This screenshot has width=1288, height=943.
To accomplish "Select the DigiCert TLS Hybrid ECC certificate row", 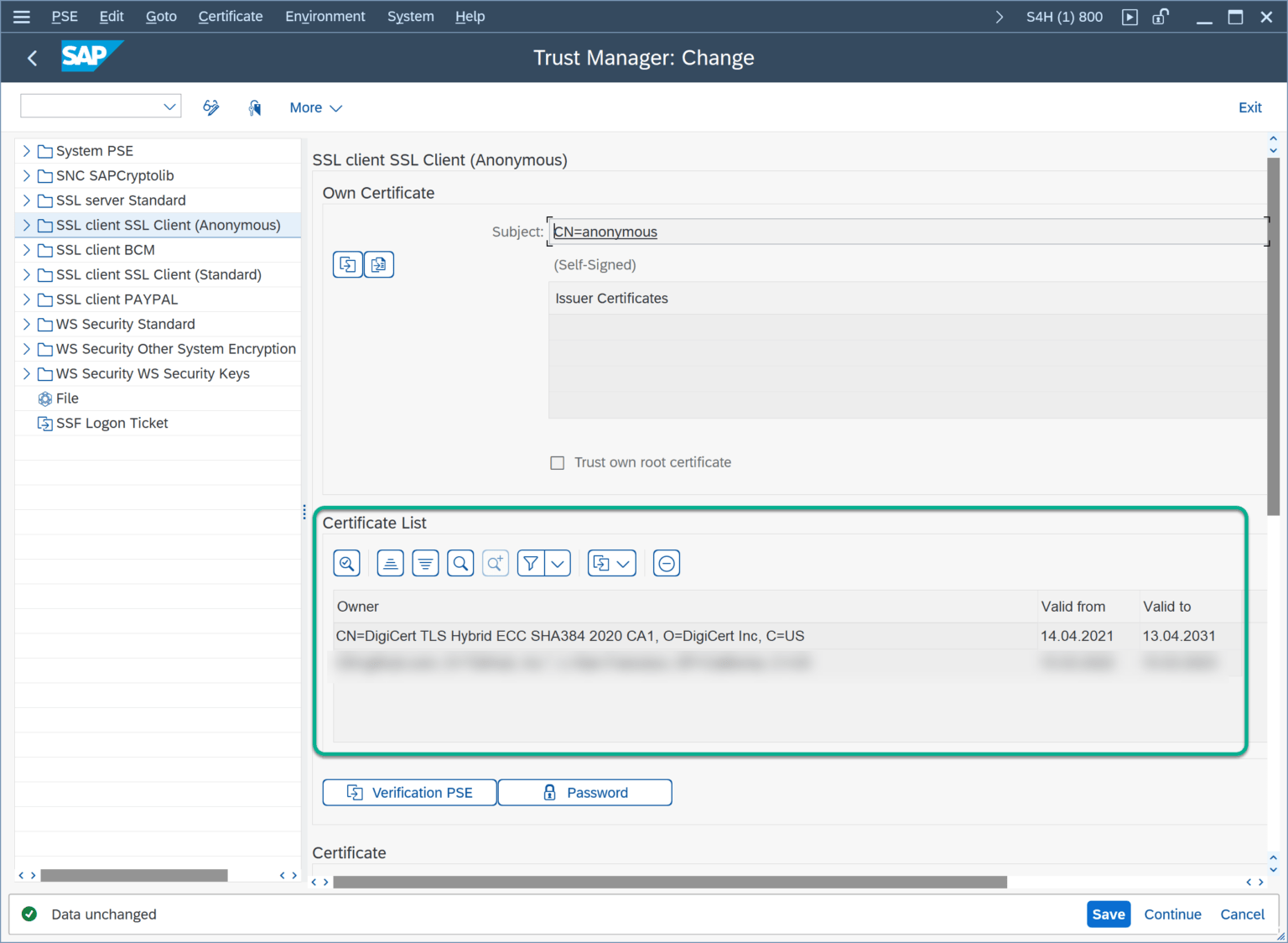I will pos(570,636).
